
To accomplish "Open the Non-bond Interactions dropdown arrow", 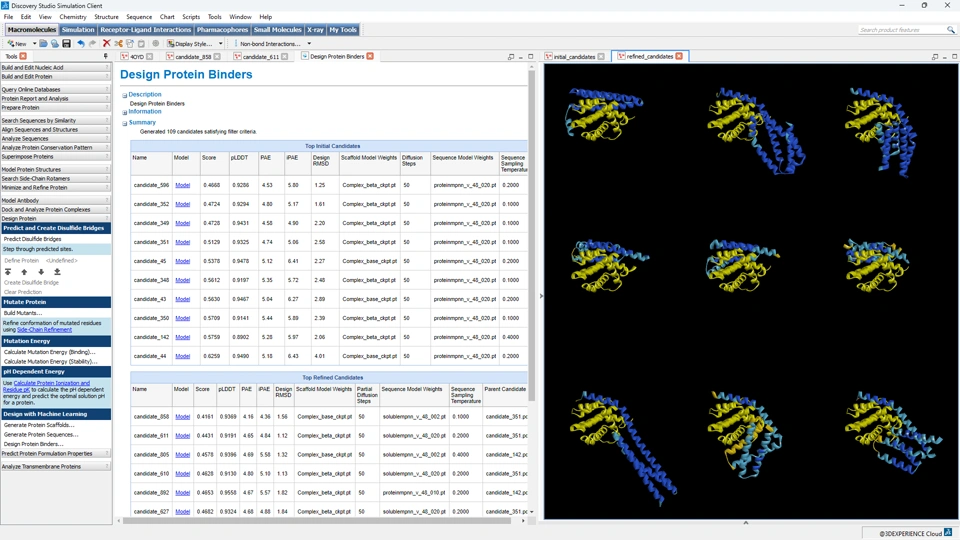I will coord(309,43).
